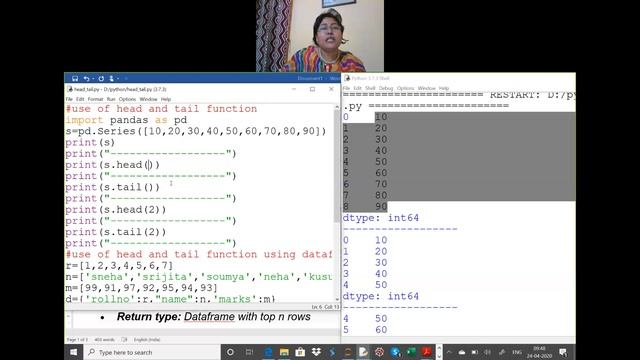Open Debug menu in Python Shell window
This screenshot has width=640, height=360.
386,88
